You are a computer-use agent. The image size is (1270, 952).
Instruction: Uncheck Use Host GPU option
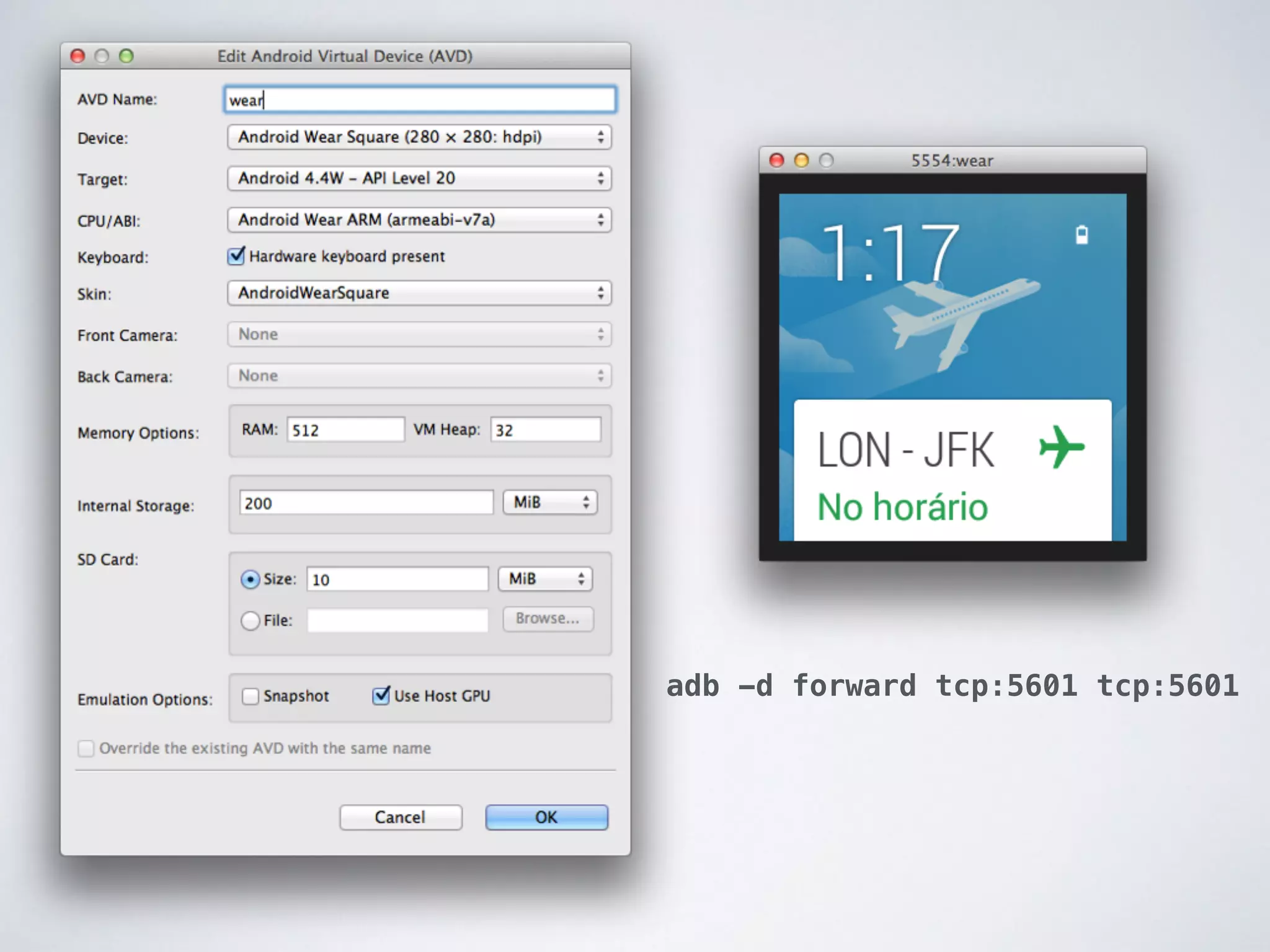pyautogui.click(x=381, y=696)
